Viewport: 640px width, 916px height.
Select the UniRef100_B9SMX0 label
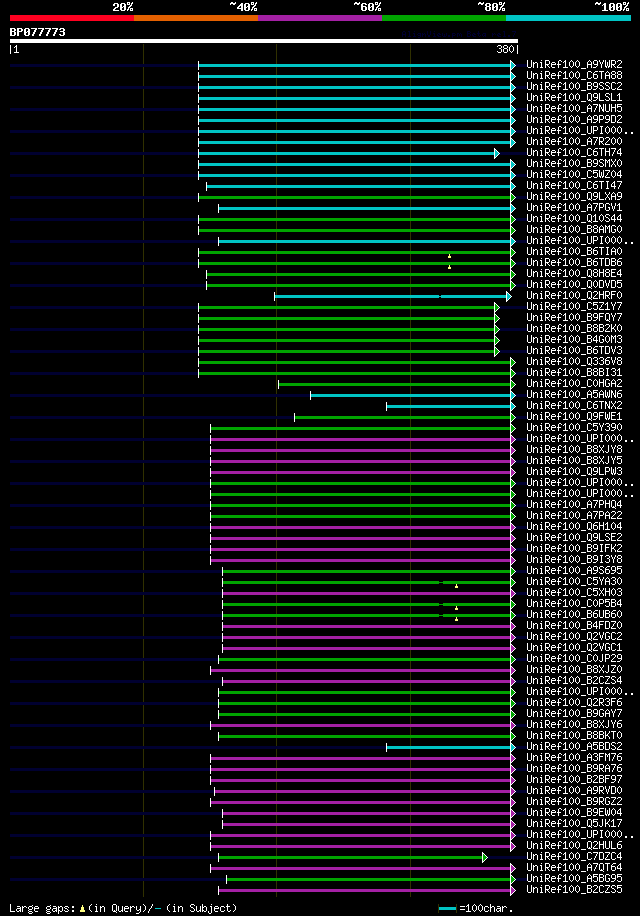coord(574,164)
